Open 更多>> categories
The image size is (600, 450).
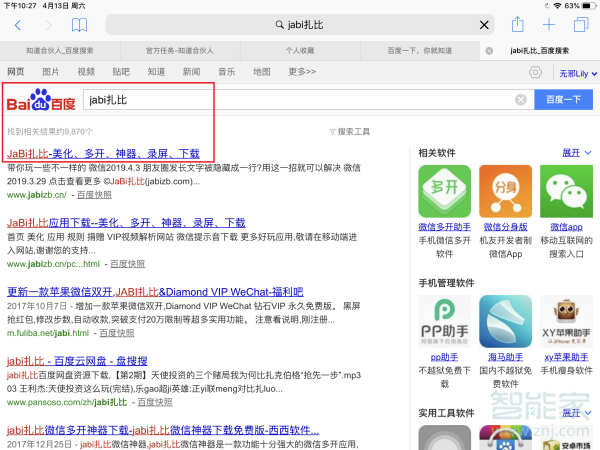point(302,72)
